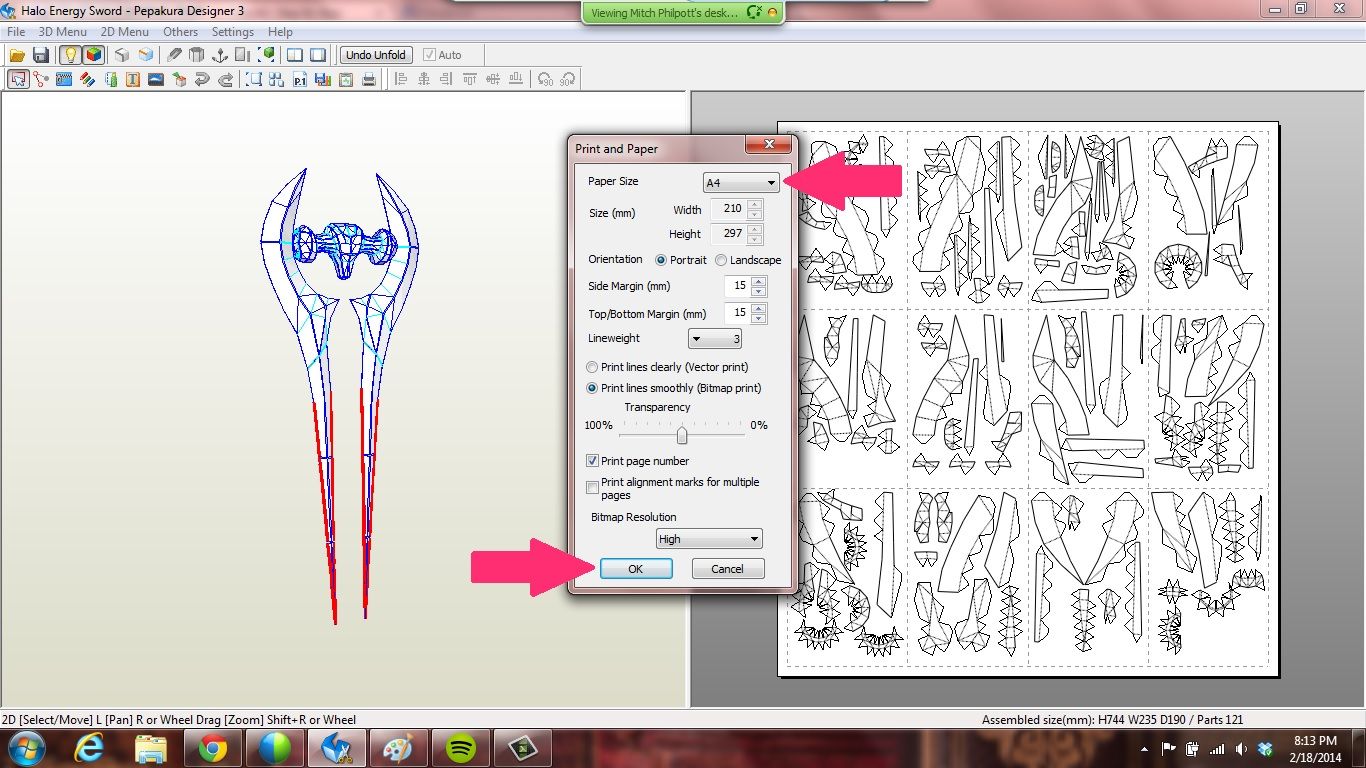Open the Settings menu
This screenshot has width=1366, height=768.
click(232, 31)
